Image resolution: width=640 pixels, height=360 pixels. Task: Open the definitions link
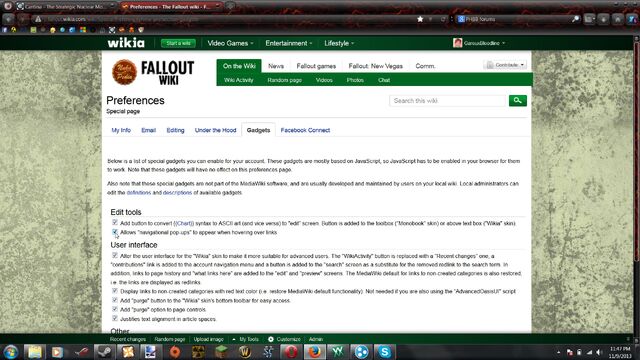[139, 193]
